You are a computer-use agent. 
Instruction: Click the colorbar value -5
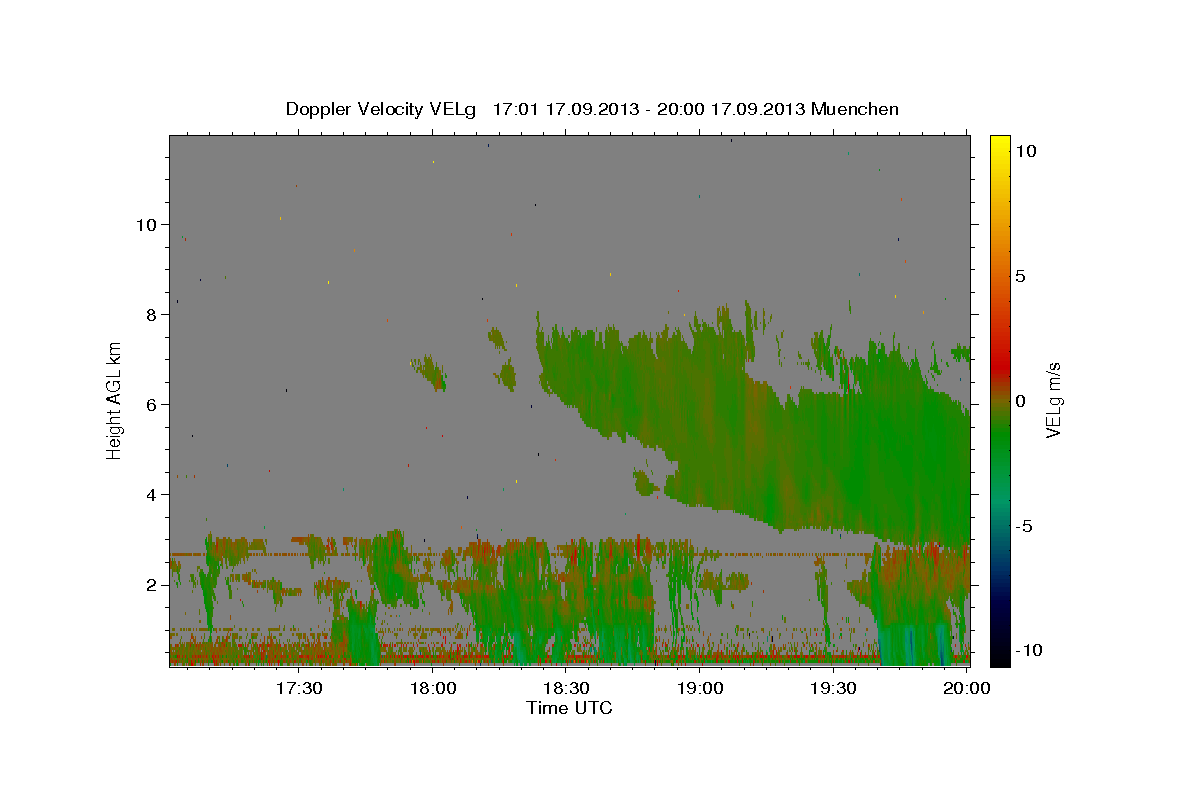coord(1024,526)
